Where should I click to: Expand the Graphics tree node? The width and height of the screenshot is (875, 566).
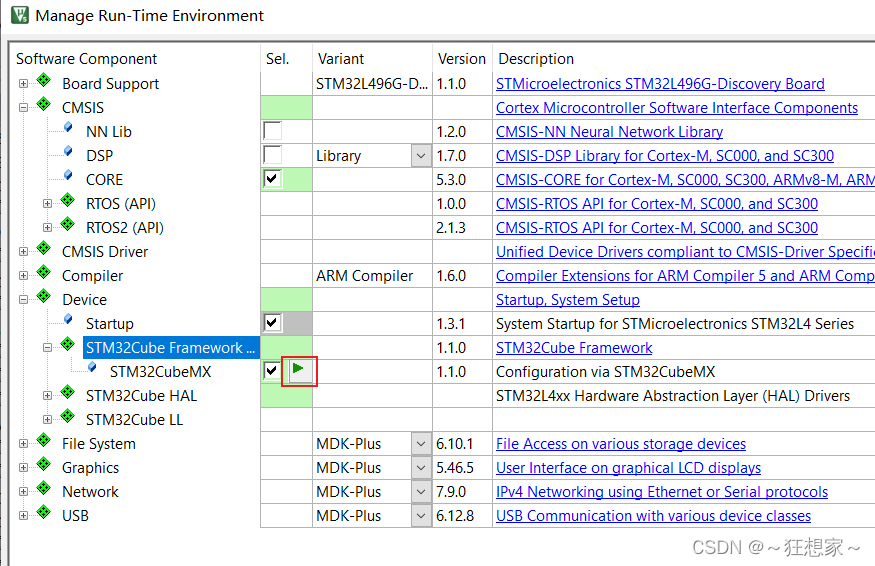pos(23,468)
